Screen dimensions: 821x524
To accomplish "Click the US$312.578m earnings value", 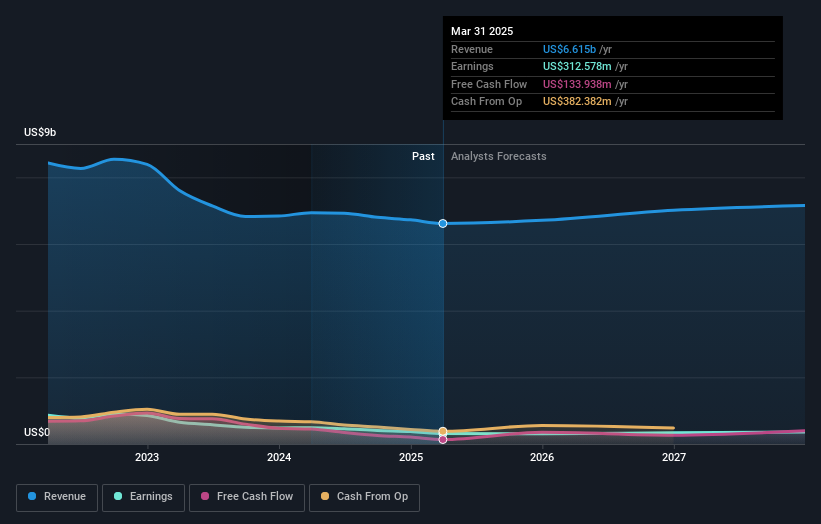I will coord(577,66).
